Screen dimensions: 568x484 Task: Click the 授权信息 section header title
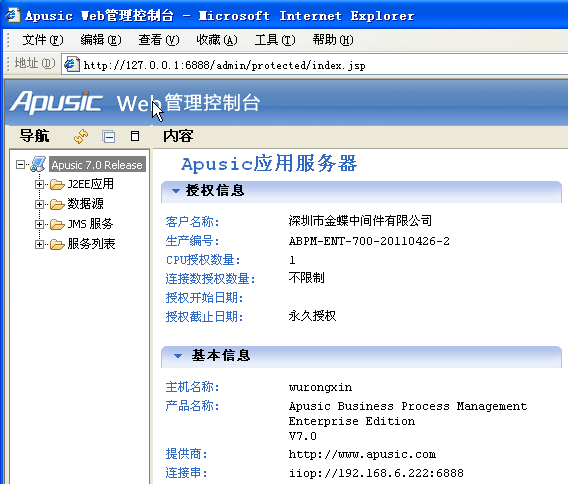[215, 191]
